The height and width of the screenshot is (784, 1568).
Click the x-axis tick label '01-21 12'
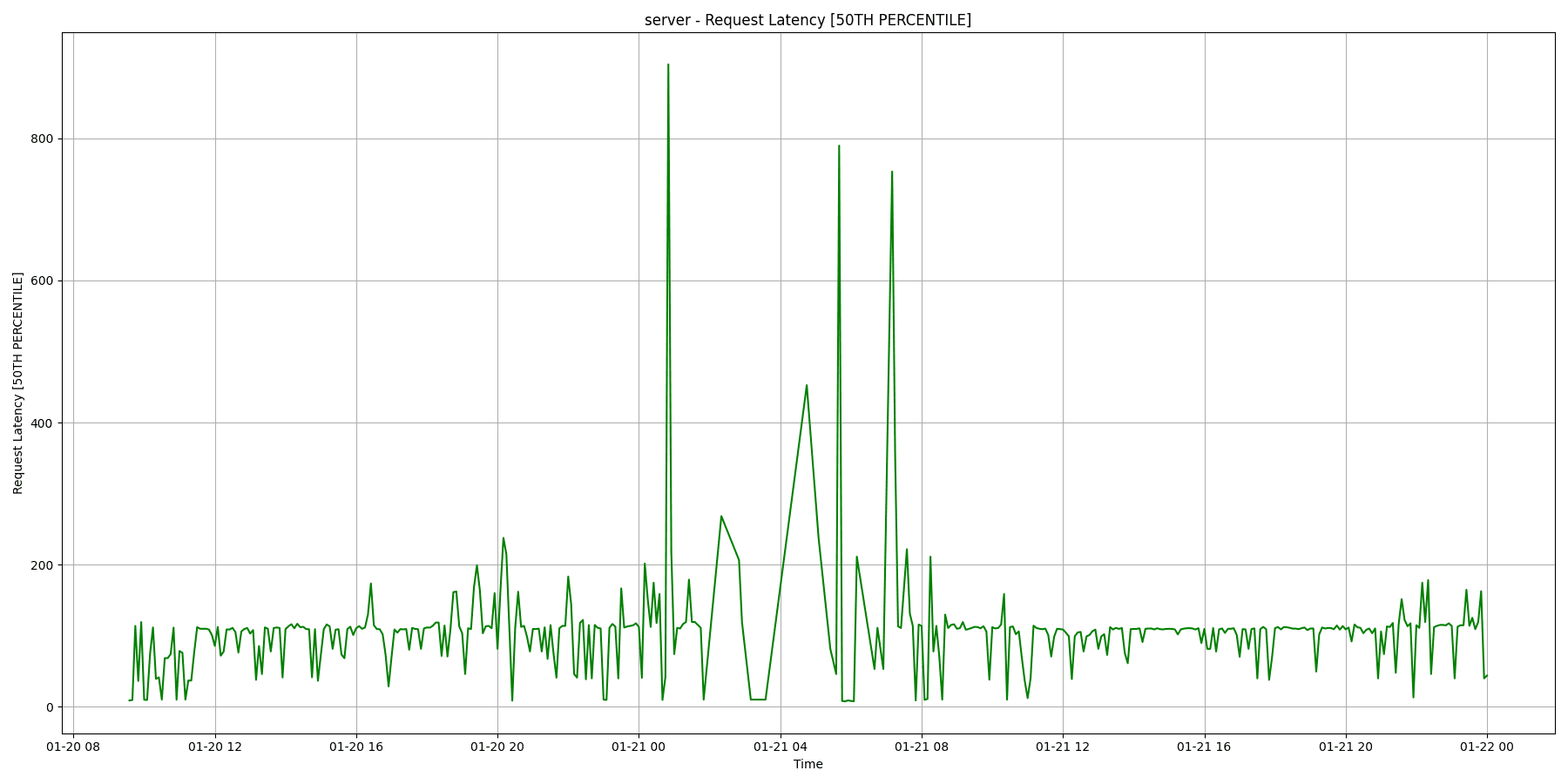(x=1063, y=747)
